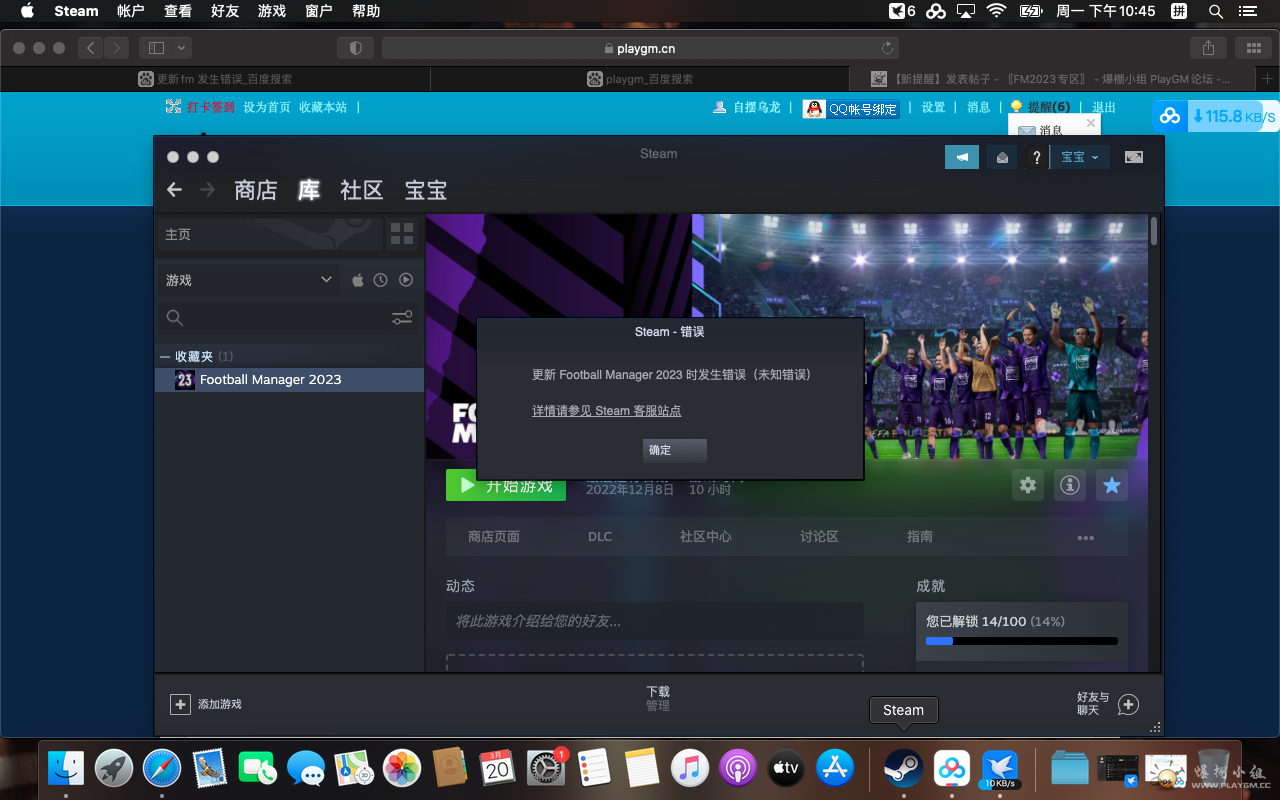Open the Steam 客服站点 support link
This screenshot has width=1280, height=800.
606,411
